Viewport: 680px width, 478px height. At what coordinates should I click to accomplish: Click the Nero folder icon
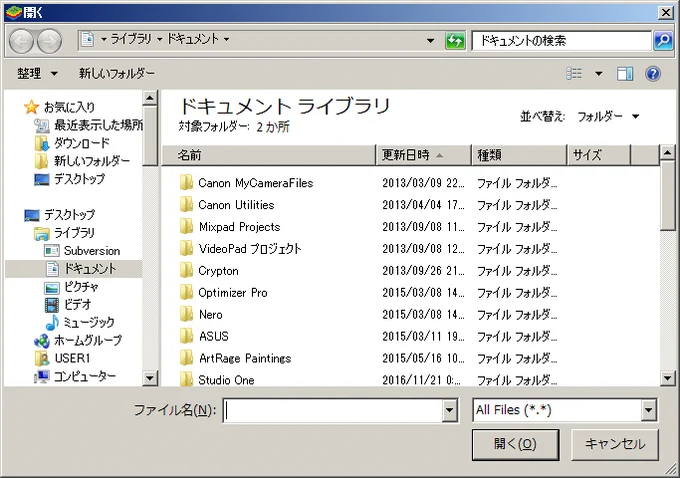tap(186, 314)
